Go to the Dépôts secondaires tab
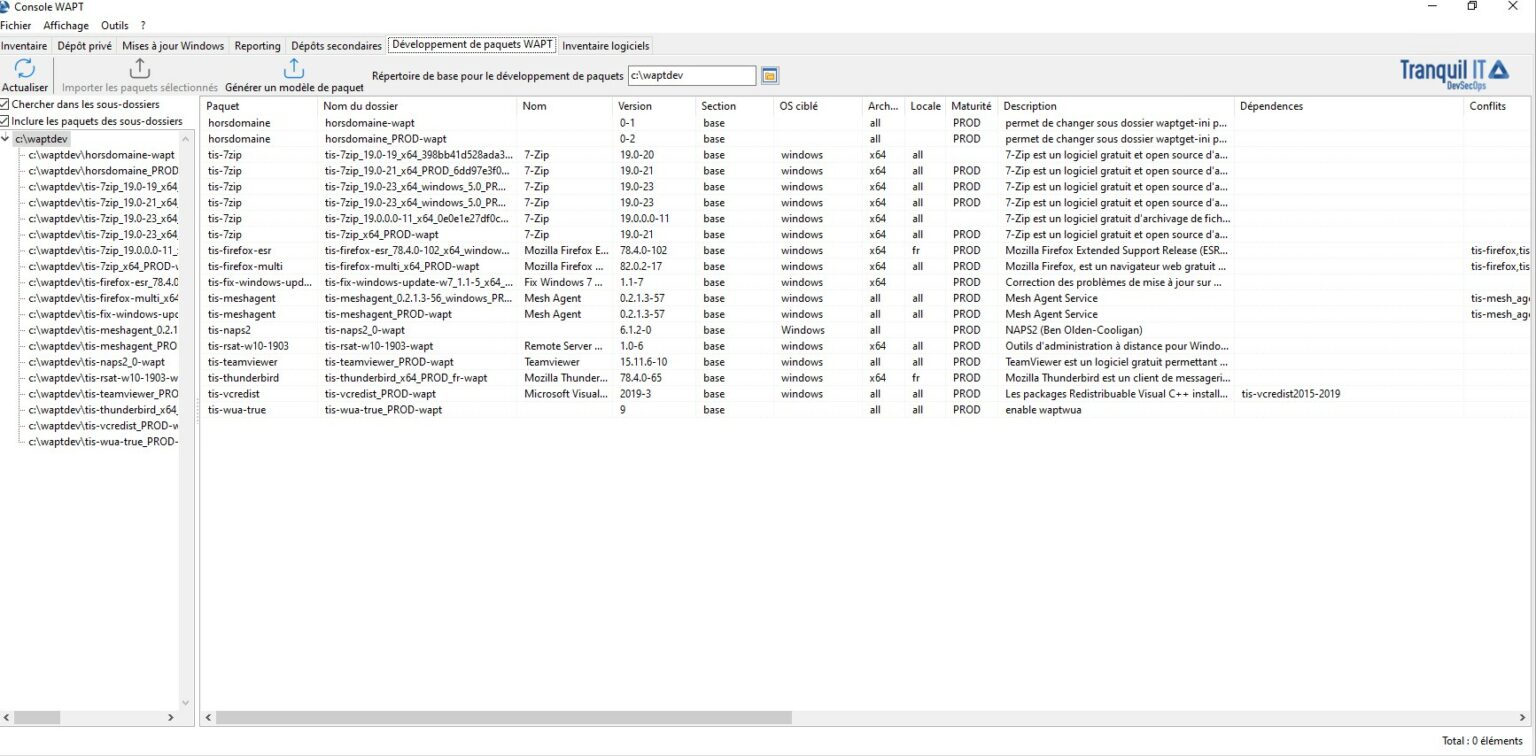Viewport: 1536px width, 756px height. point(336,45)
